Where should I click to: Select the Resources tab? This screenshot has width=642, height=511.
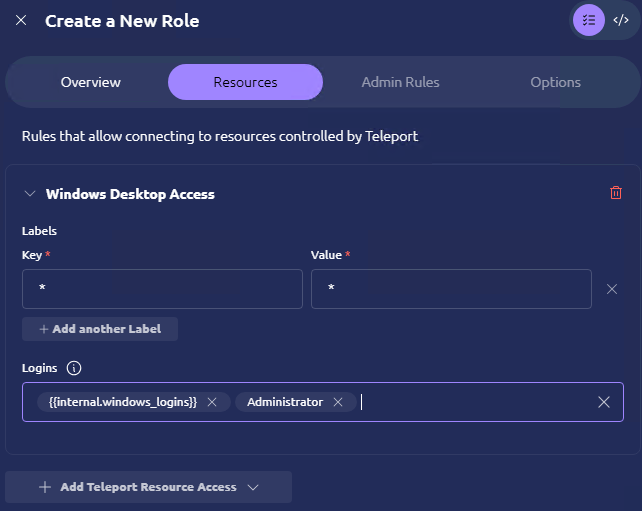point(245,82)
